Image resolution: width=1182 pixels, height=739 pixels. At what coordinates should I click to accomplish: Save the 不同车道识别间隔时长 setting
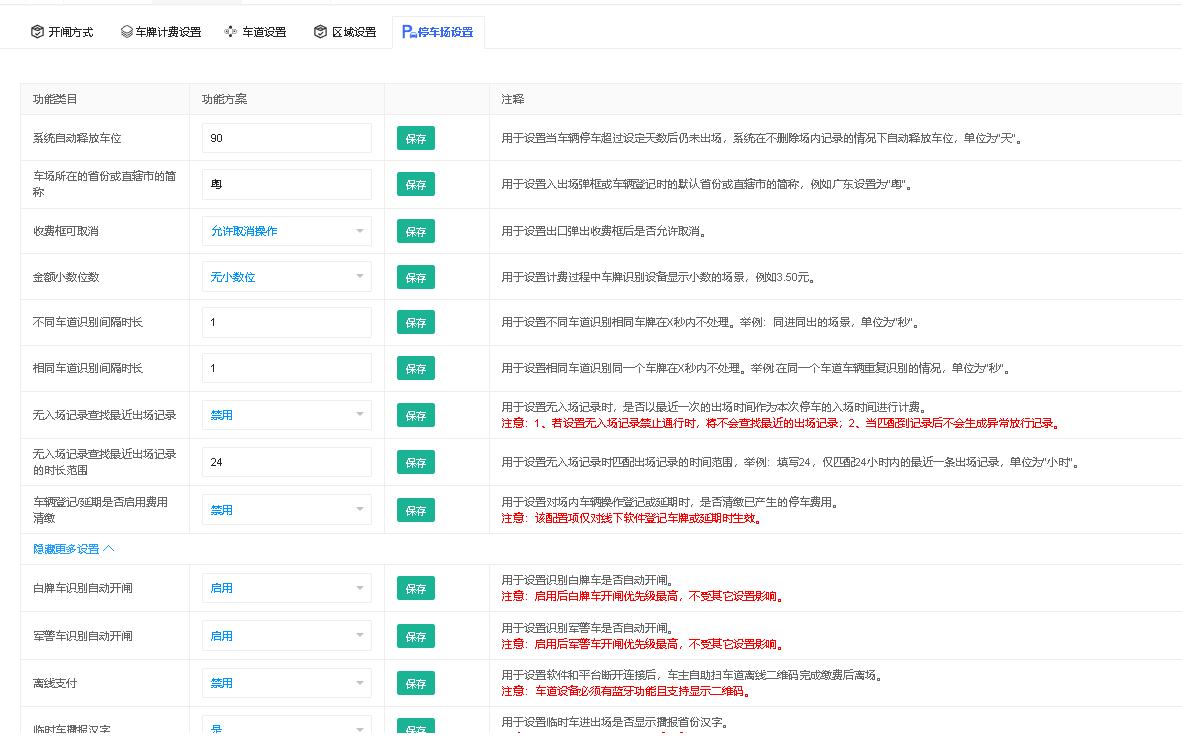(x=416, y=323)
